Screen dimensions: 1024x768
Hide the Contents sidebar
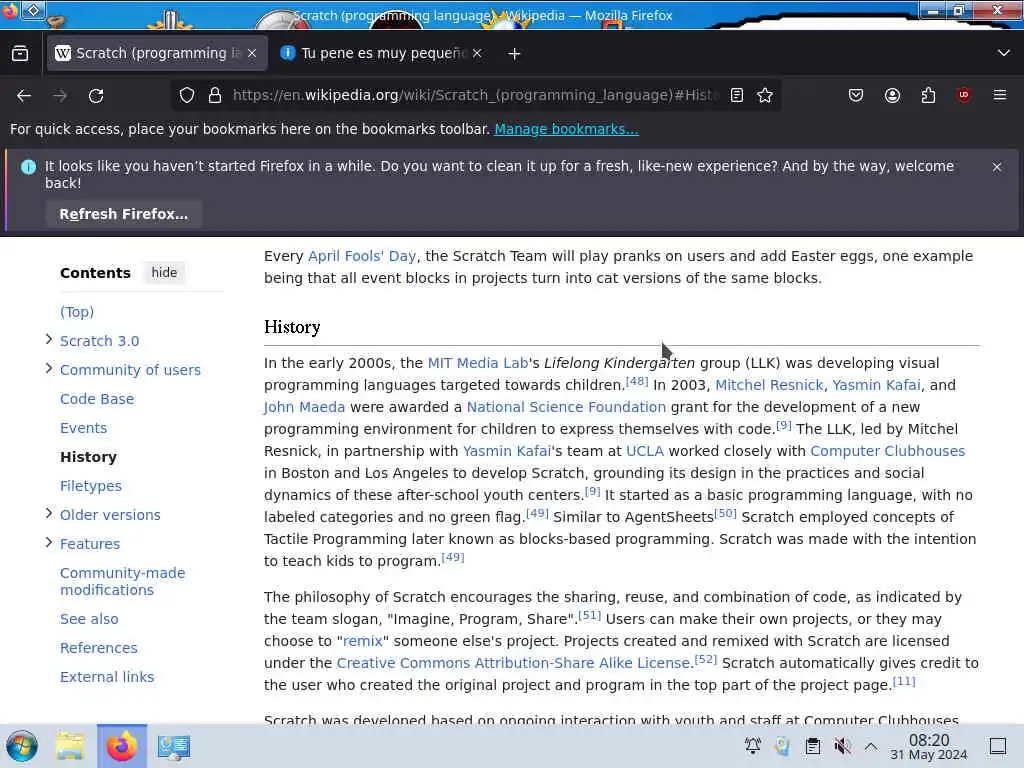tap(164, 272)
